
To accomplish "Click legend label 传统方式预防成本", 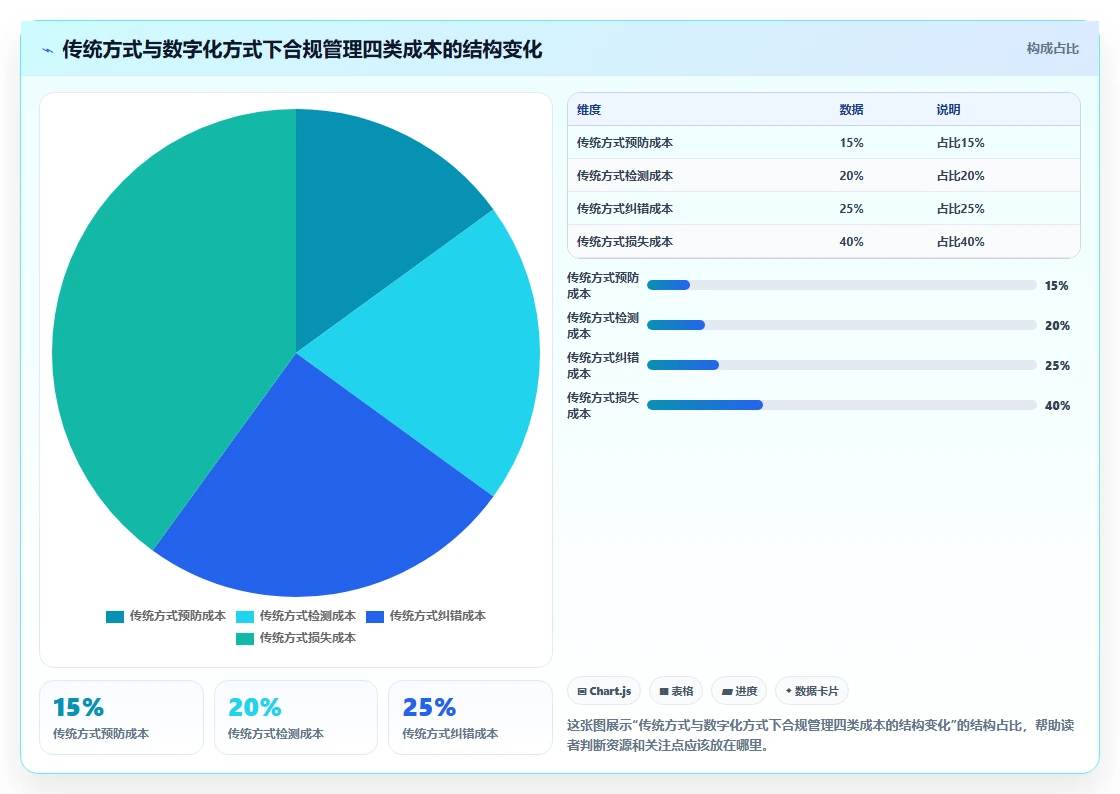I will [x=177, y=615].
